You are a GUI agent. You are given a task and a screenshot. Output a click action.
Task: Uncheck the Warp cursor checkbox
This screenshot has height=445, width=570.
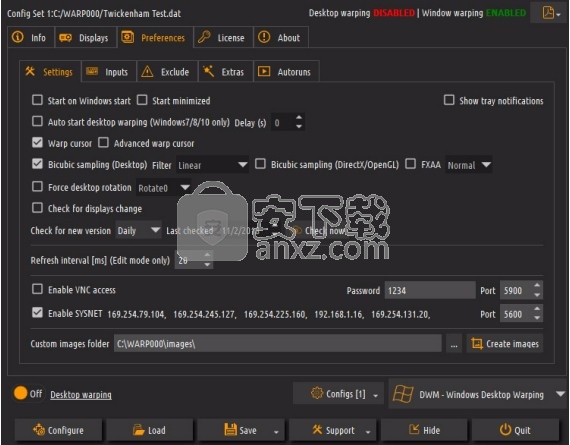click(x=37, y=143)
